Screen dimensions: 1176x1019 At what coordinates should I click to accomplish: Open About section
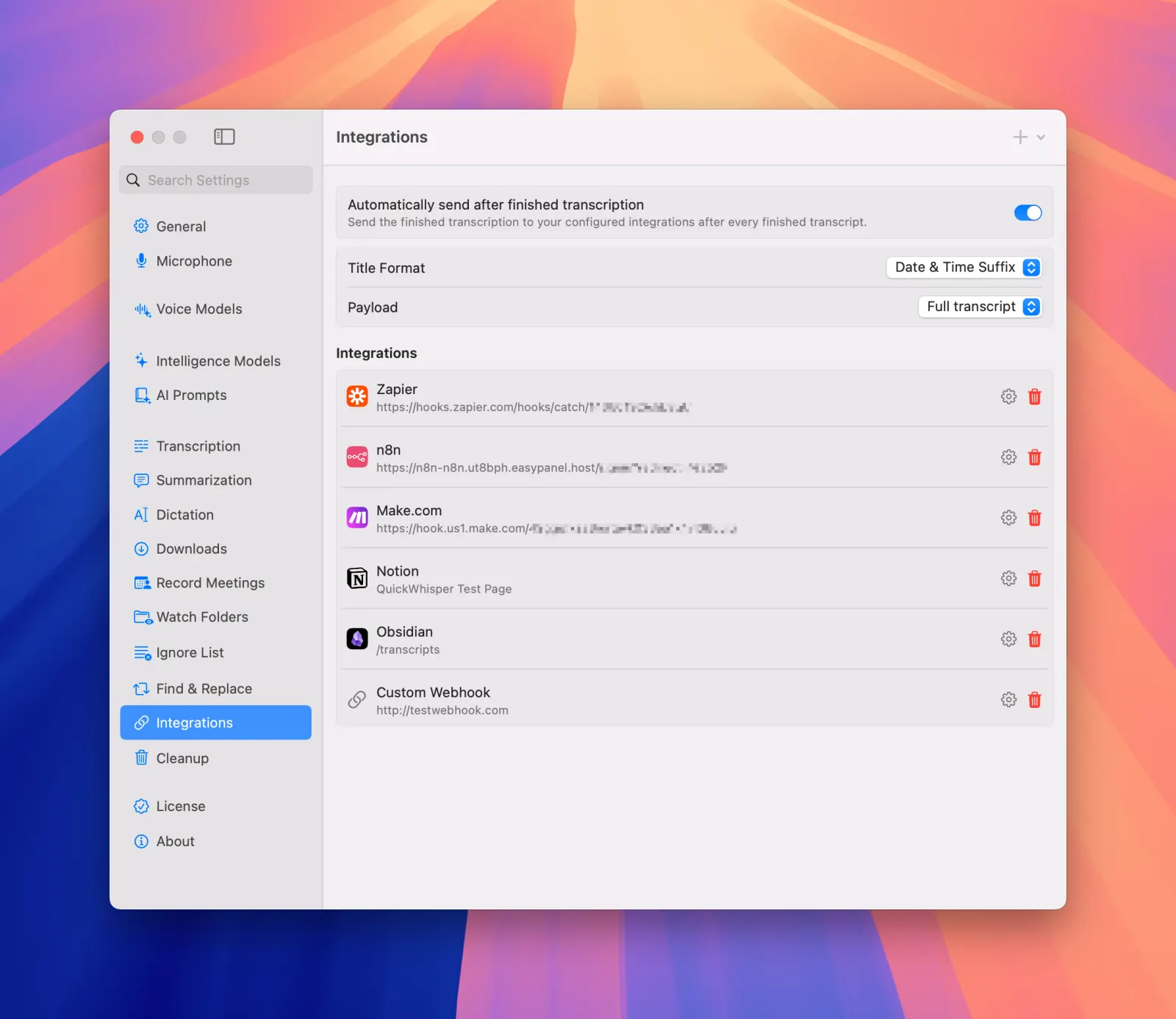click(x=216, y=842)
